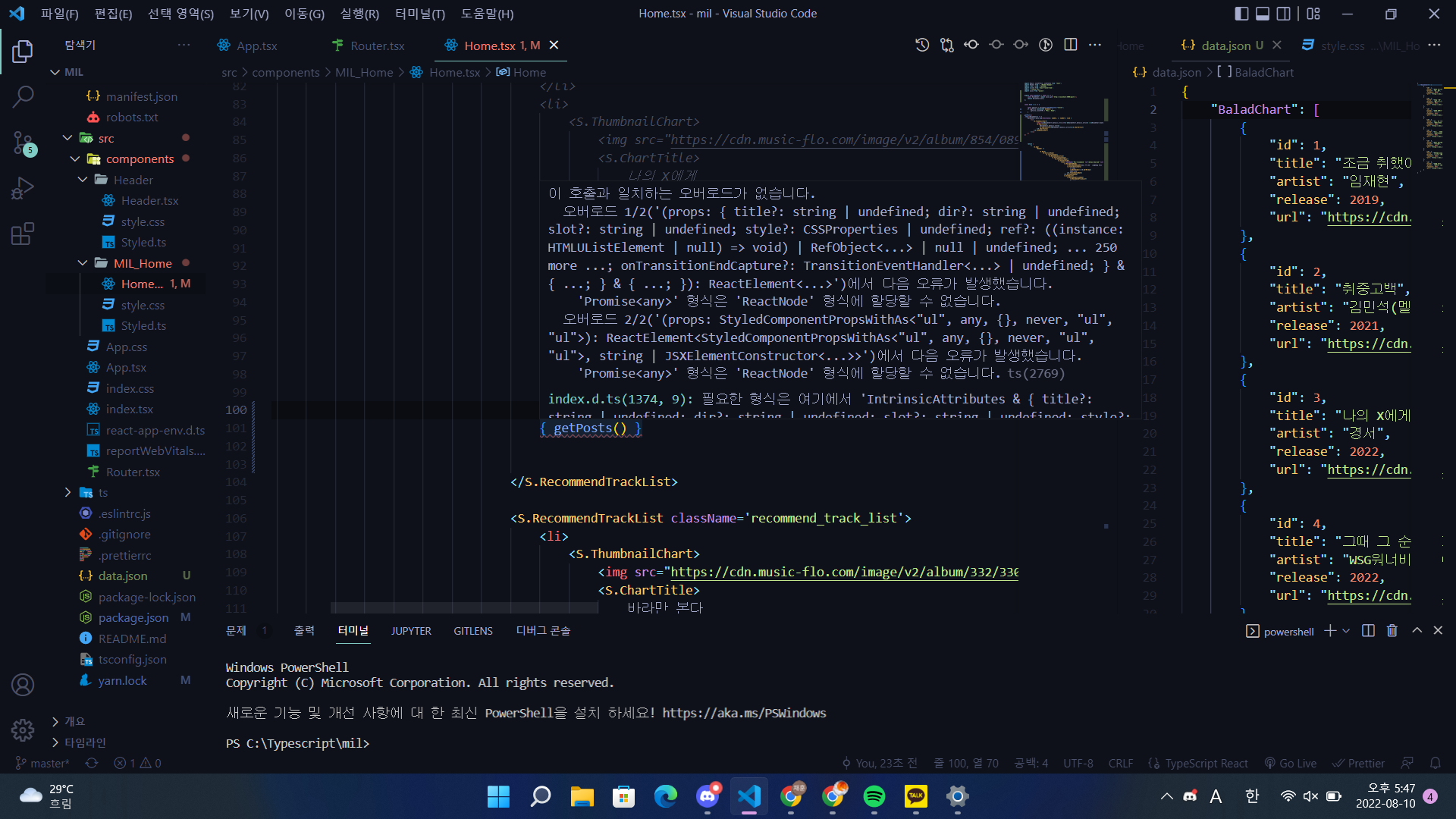
Task: Expand the ts folder
Action: pos(67,492)
